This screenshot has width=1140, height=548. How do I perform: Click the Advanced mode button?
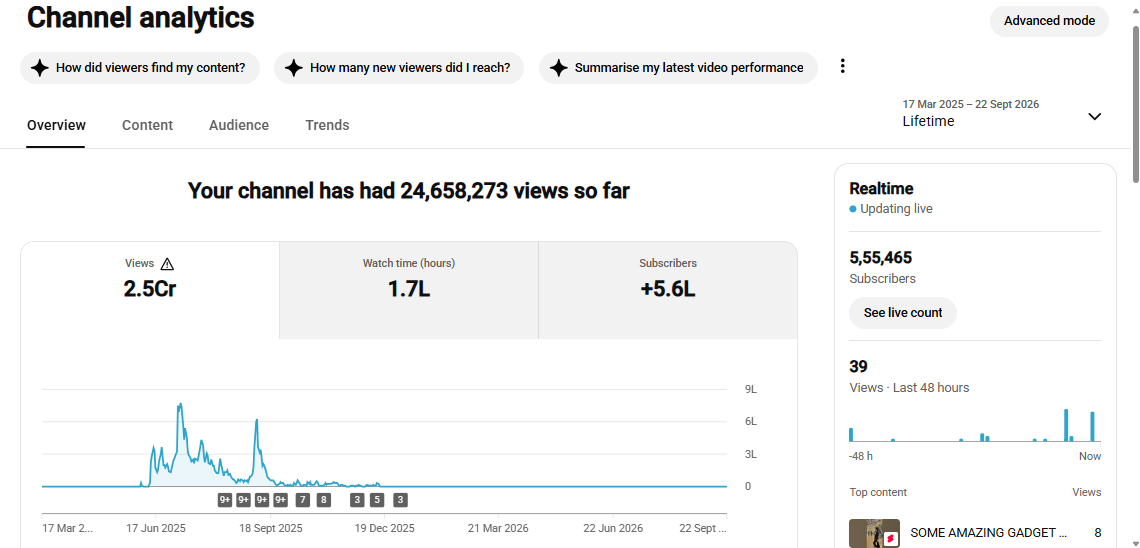1049,21
